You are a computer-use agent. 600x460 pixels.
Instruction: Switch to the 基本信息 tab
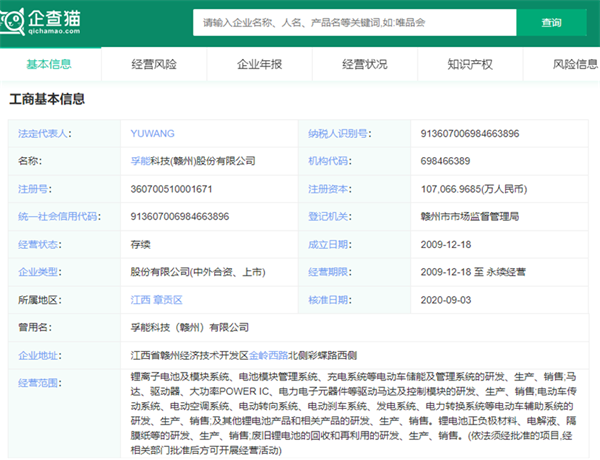(48, 64)
